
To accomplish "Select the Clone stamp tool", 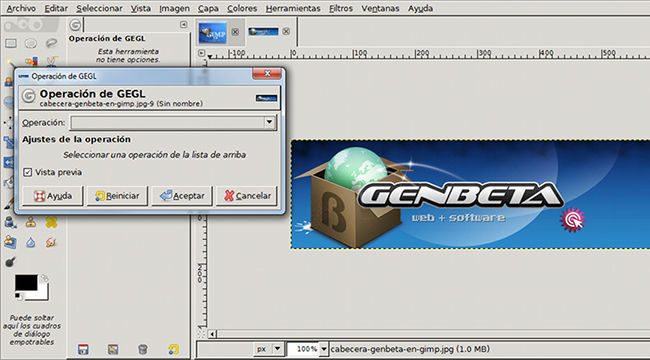I will pyautogui.click(x=31, y=223).
